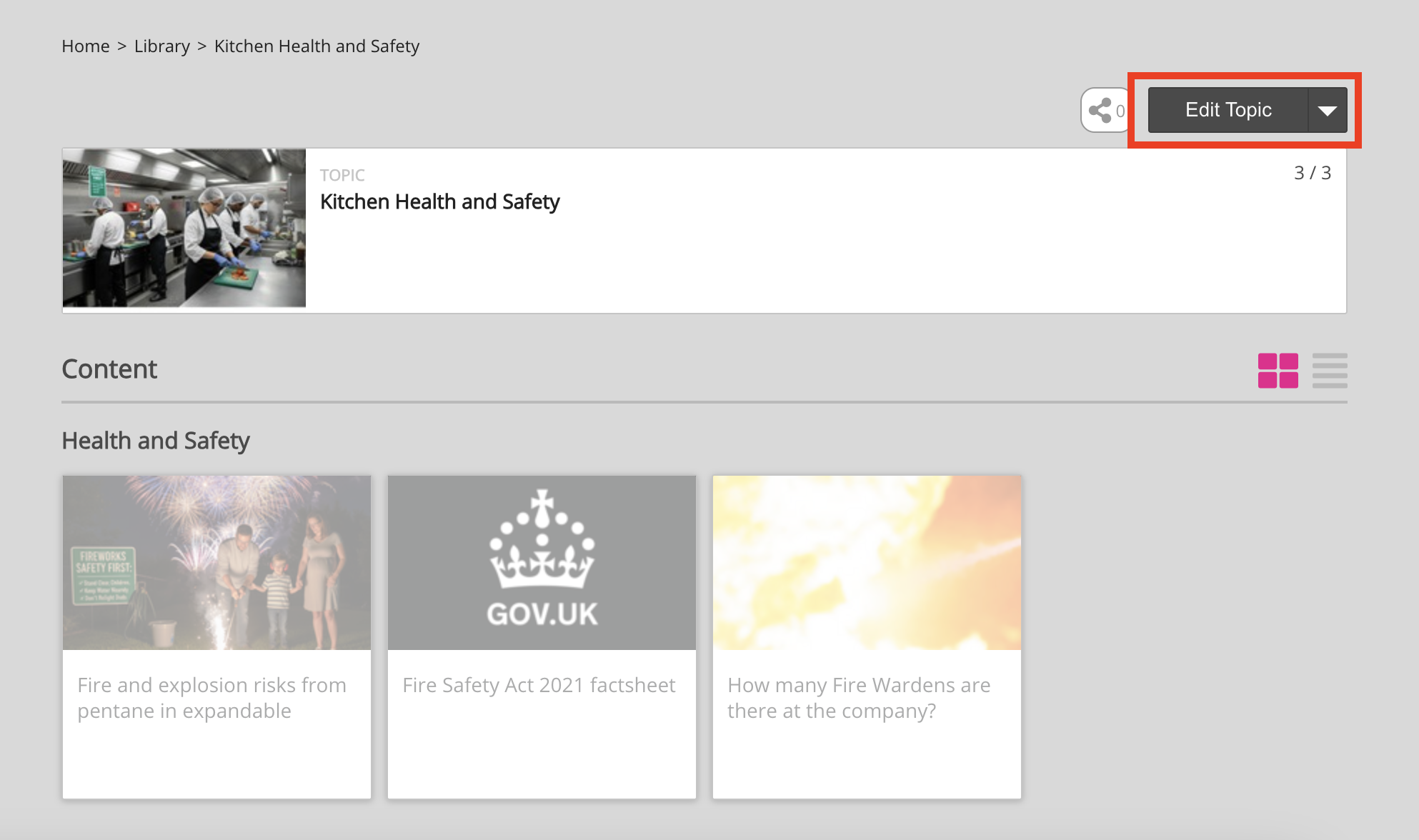Expand the Edit Topic dropdown arrow
The image size is (1419, 840).
coord(1327,111)
